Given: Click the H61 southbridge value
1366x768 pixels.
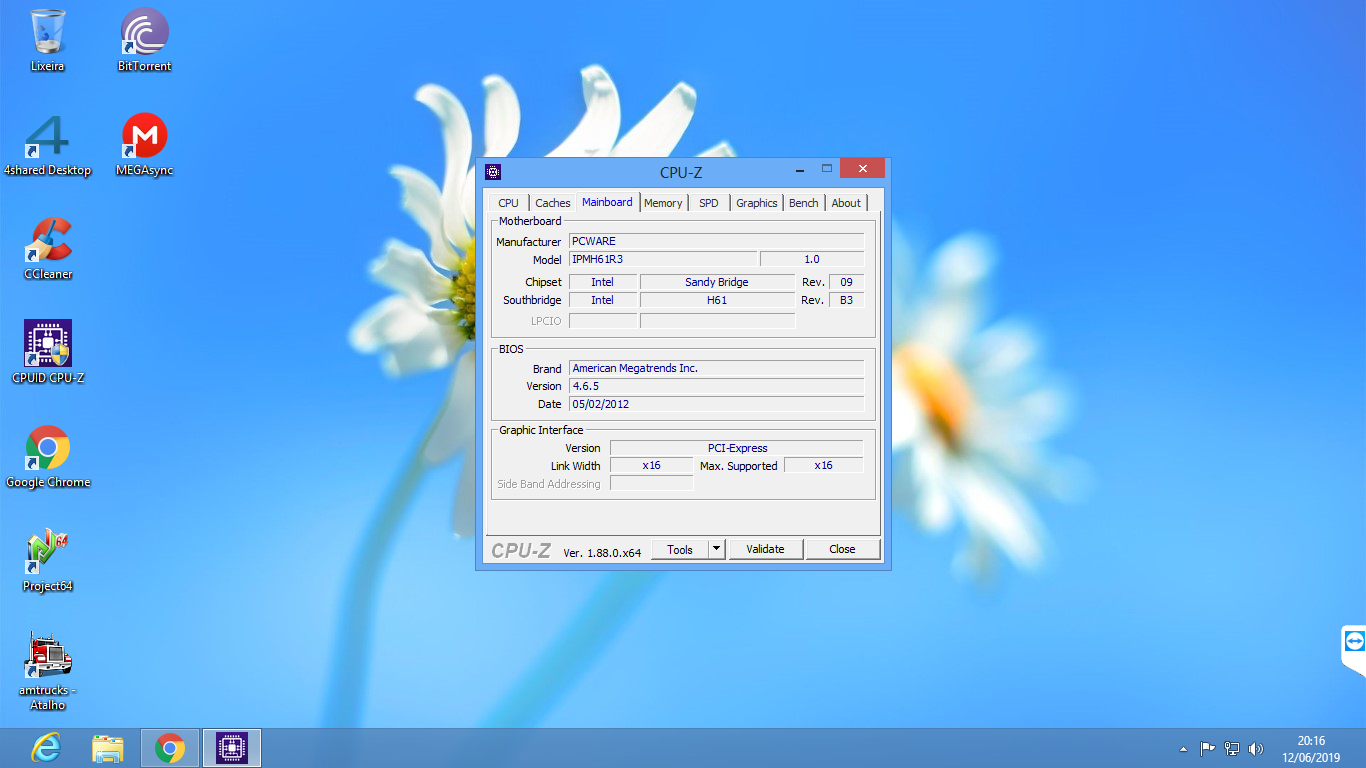Looking at the screenshot, I should [717, 300].
